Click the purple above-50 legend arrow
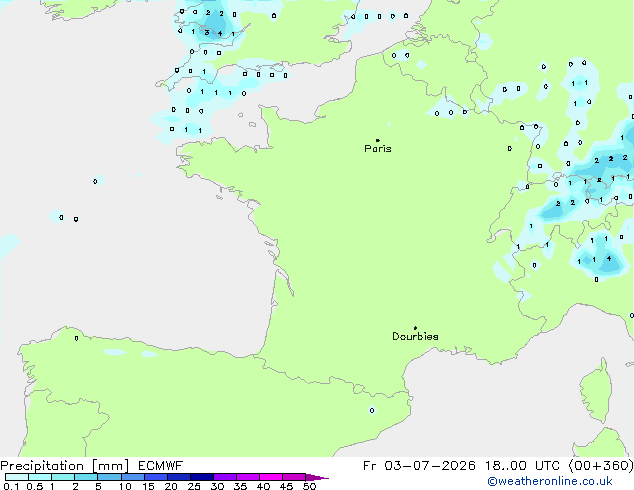The width and height of the screenshot is (634, 490). (x=317, y=477)
